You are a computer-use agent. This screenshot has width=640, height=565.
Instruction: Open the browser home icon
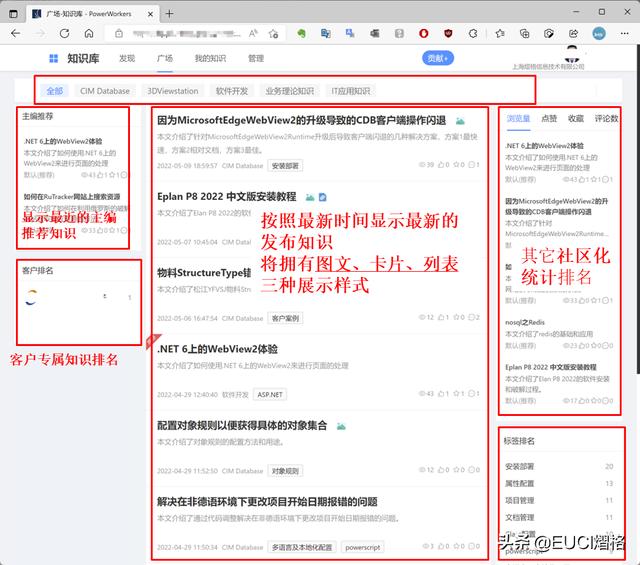(89, 33)
